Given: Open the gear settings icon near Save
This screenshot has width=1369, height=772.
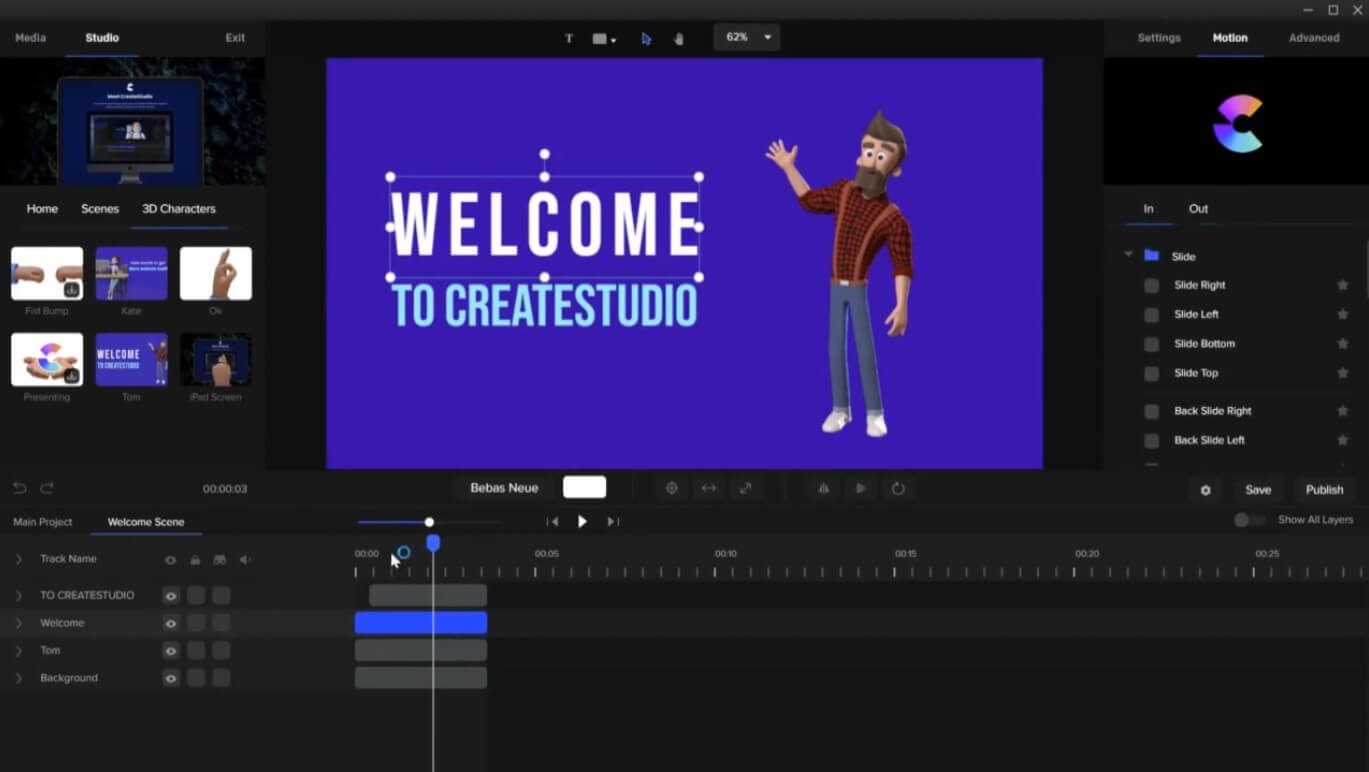Looking at the screenshot, I should [1206, 490].
